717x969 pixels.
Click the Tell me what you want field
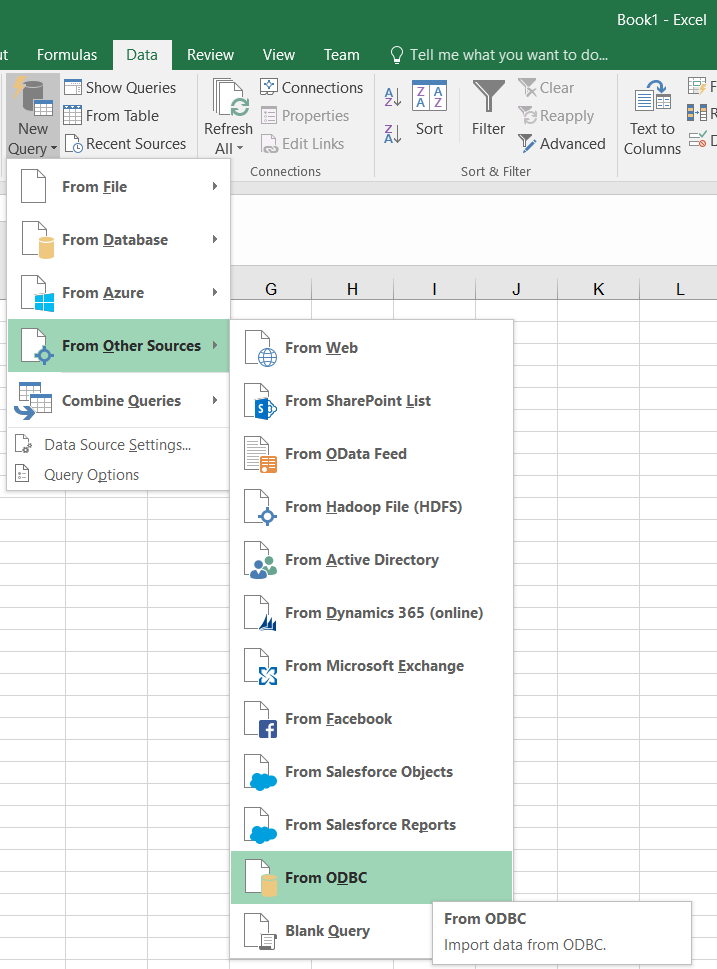coord(500,55)
